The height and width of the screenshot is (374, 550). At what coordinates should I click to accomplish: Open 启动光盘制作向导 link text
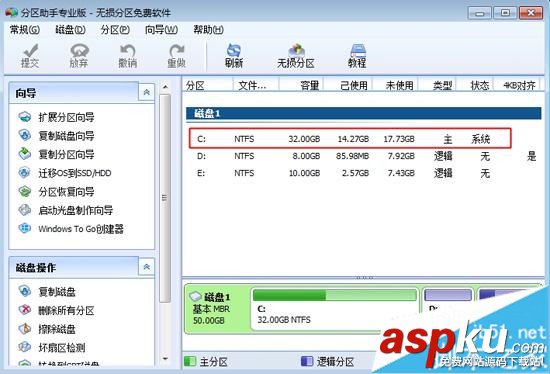tap(76, 210)
